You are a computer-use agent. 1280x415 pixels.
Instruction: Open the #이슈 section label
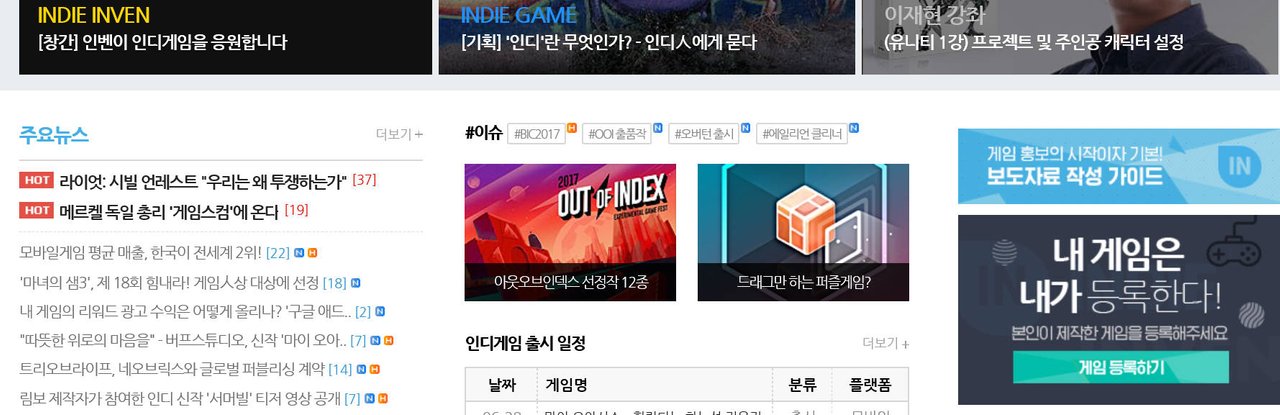483,133
